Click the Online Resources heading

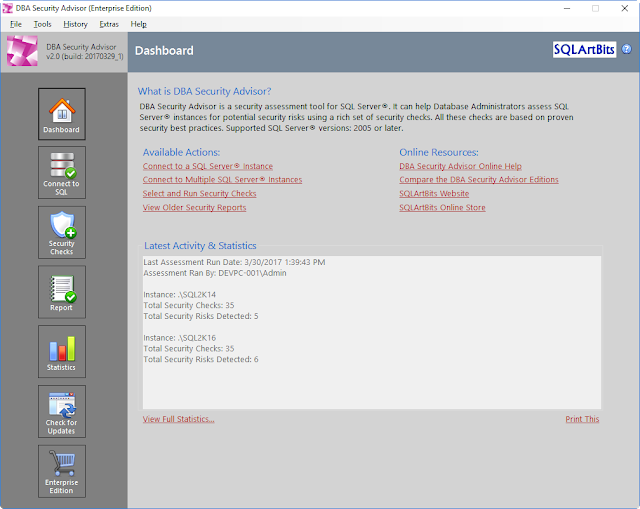pyautogui.click(x=439, y=152)
